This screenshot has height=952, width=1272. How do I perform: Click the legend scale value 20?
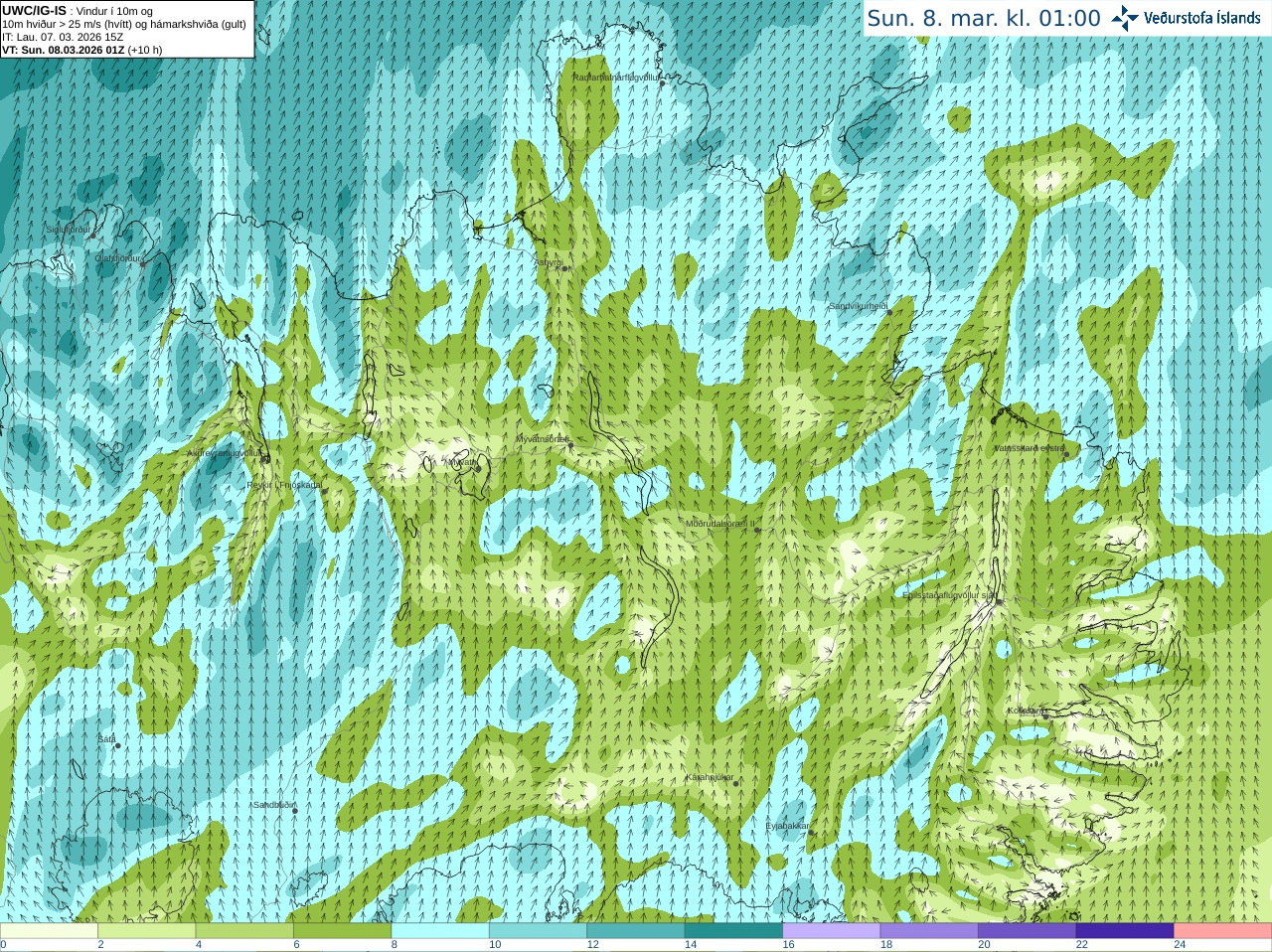[x=985, y=945]
